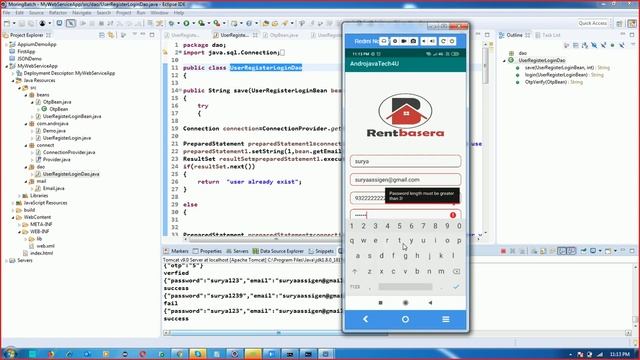The image size is (640, 360).
Task: Collapse the UserRegisterLoginDao class in Outline
Action: coord(504,60)
